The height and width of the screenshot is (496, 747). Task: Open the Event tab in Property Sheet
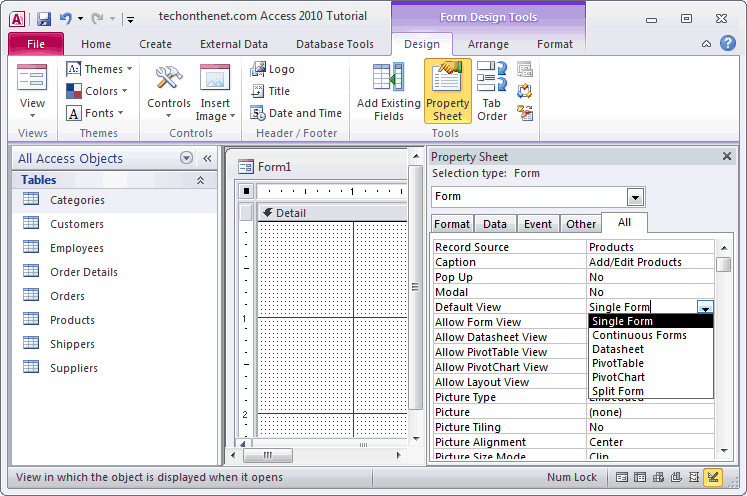537,224
